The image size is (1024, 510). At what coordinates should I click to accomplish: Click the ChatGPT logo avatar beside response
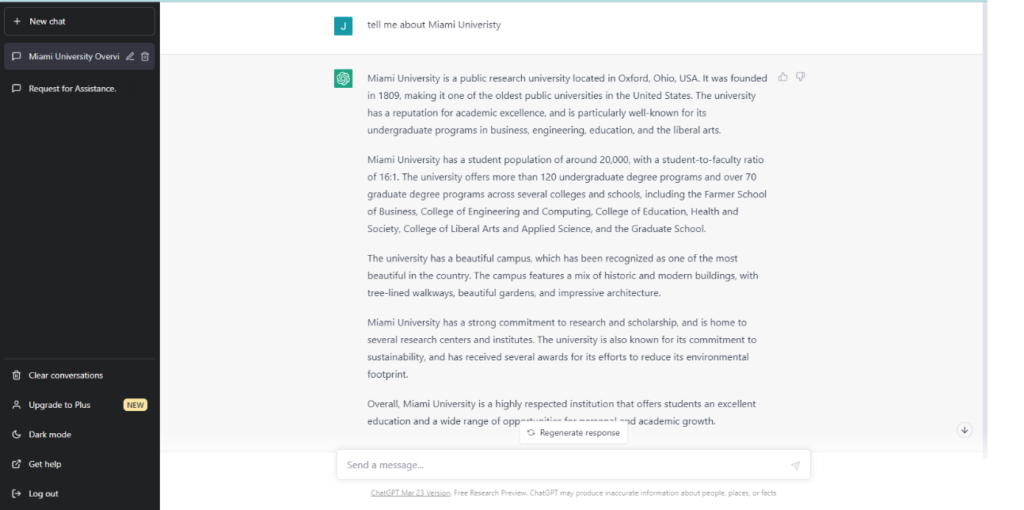(343, 78)
